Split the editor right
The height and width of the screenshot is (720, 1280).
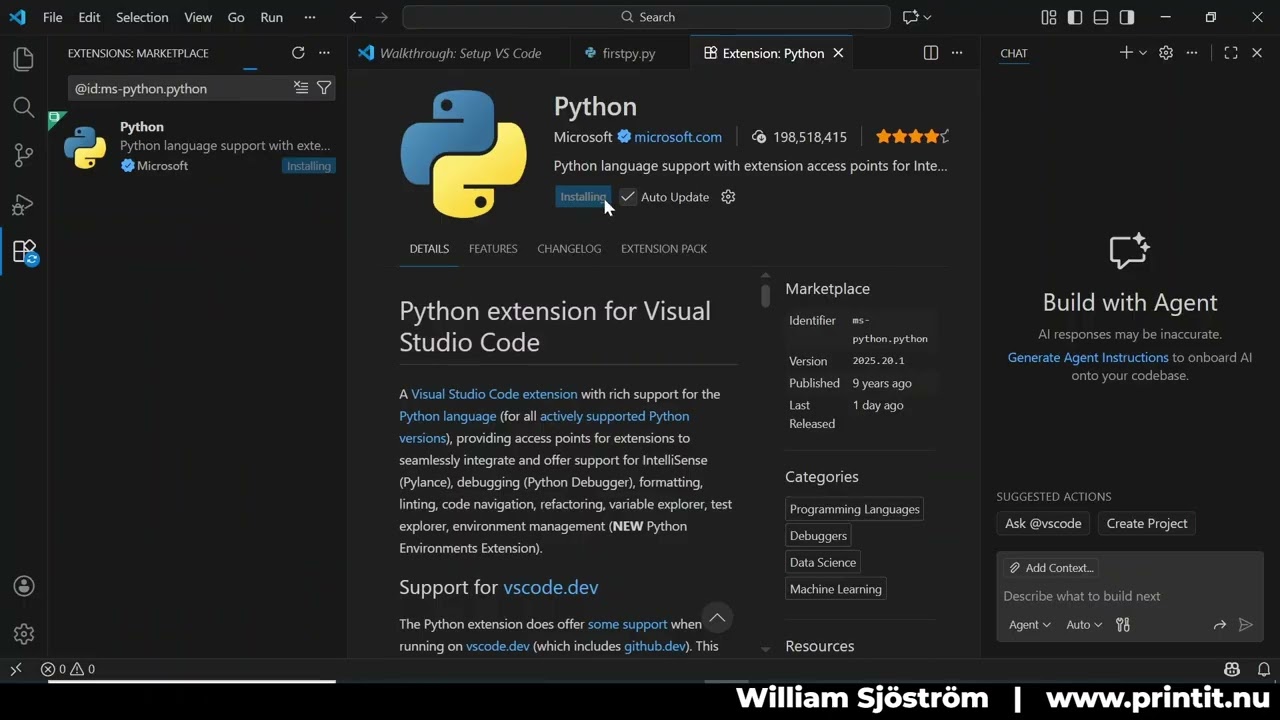[931, 53]
